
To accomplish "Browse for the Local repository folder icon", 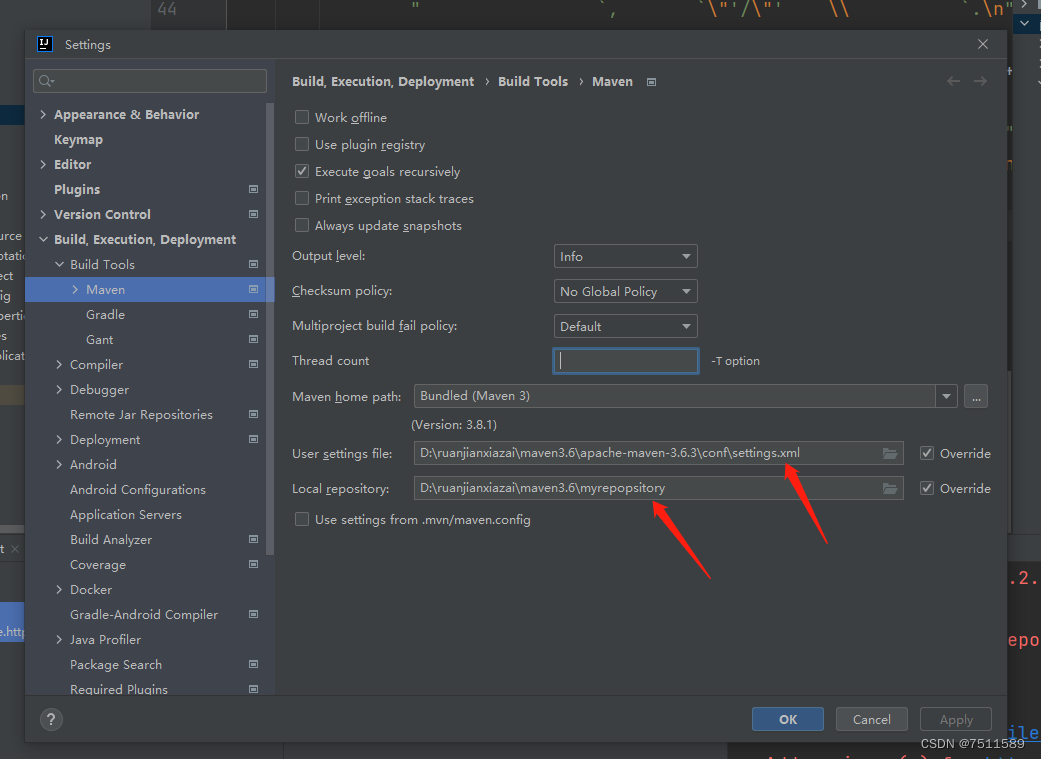I will click(x=890, y=489).
